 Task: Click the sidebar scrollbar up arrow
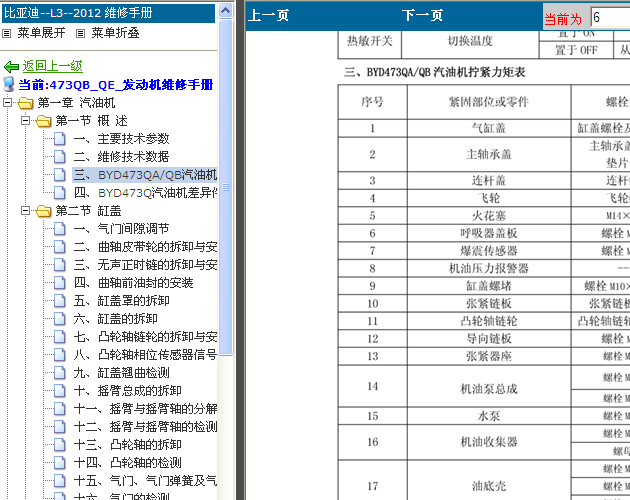click(226, 11)
